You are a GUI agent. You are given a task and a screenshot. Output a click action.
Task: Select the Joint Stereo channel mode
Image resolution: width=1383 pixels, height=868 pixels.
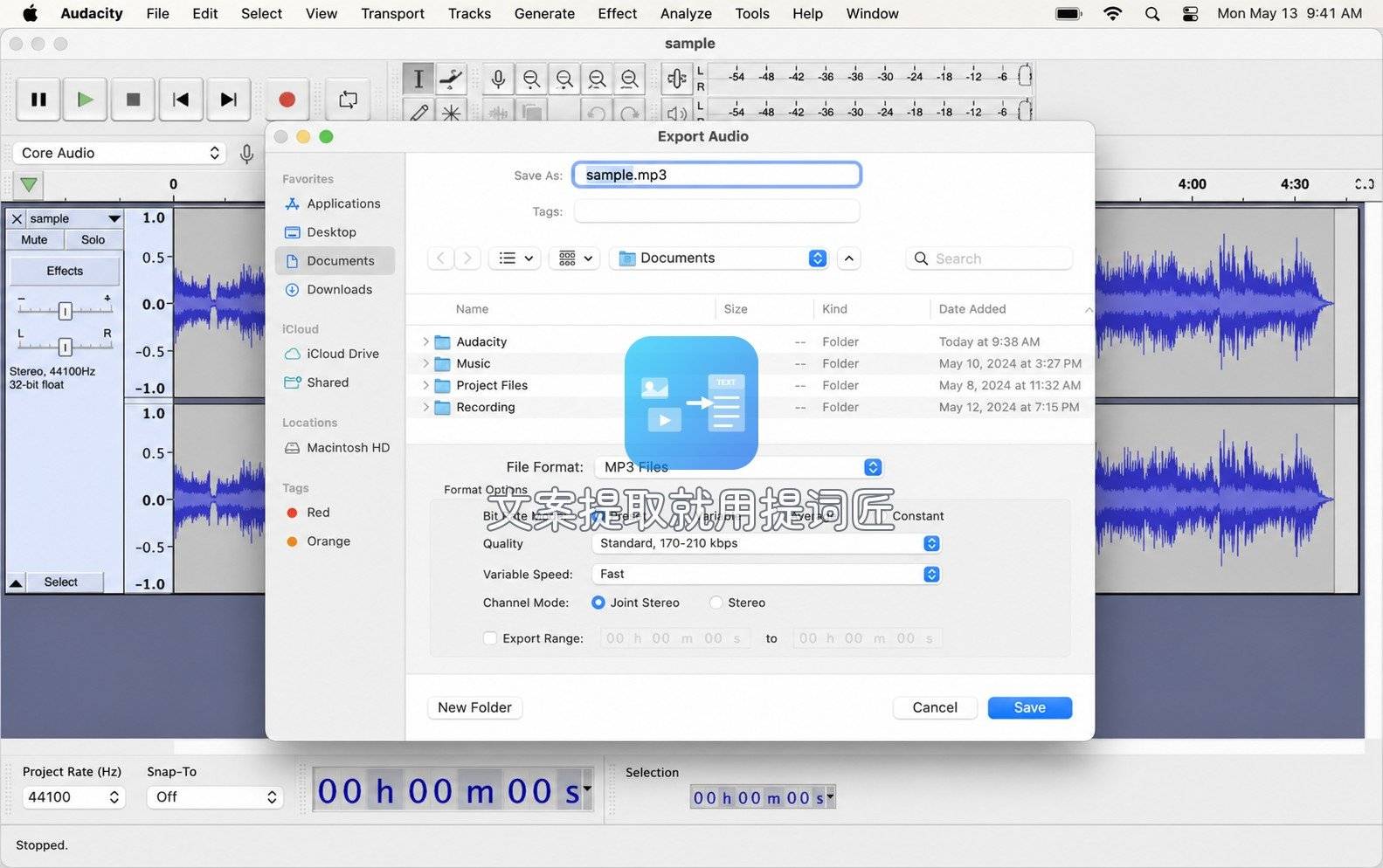point(598,603)
